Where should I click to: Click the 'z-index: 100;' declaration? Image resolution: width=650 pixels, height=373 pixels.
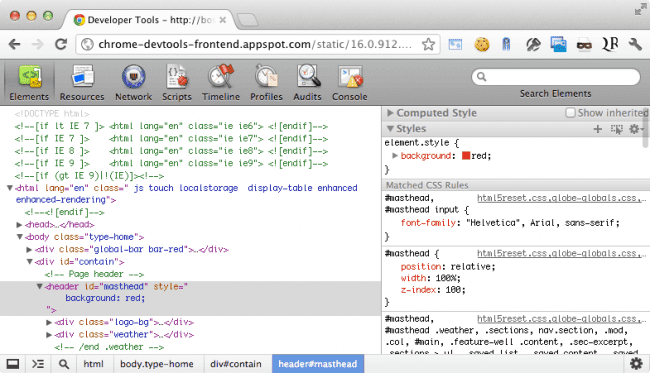click(x=433, y=290)
